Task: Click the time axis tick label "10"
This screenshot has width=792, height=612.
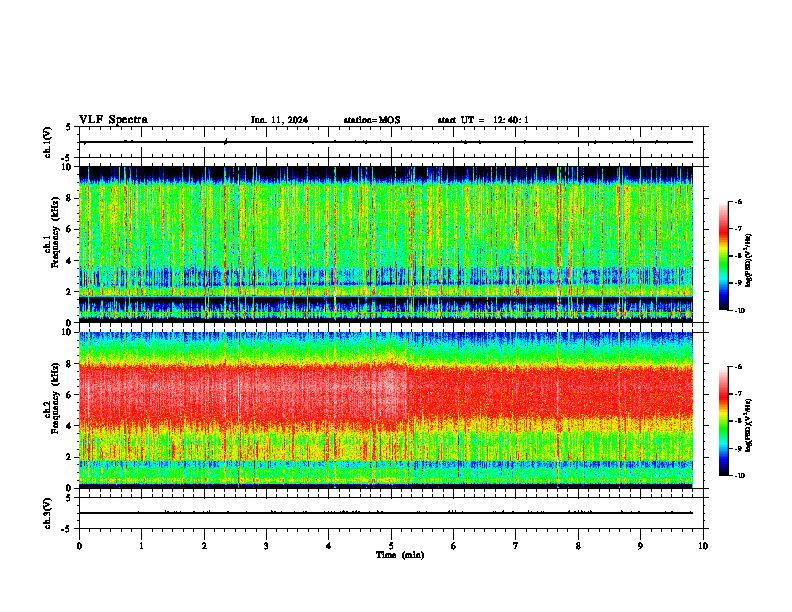Action: tap(703, 546)
